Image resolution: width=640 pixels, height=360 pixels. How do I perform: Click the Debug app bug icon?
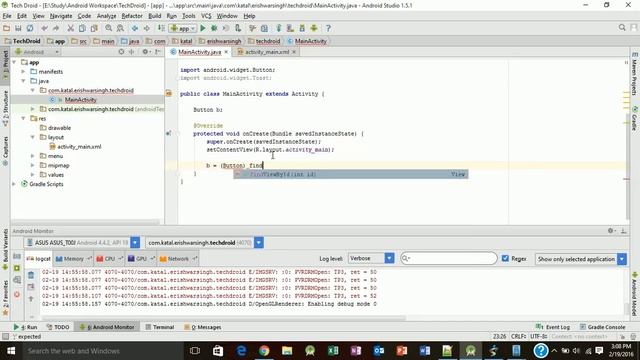214,28
